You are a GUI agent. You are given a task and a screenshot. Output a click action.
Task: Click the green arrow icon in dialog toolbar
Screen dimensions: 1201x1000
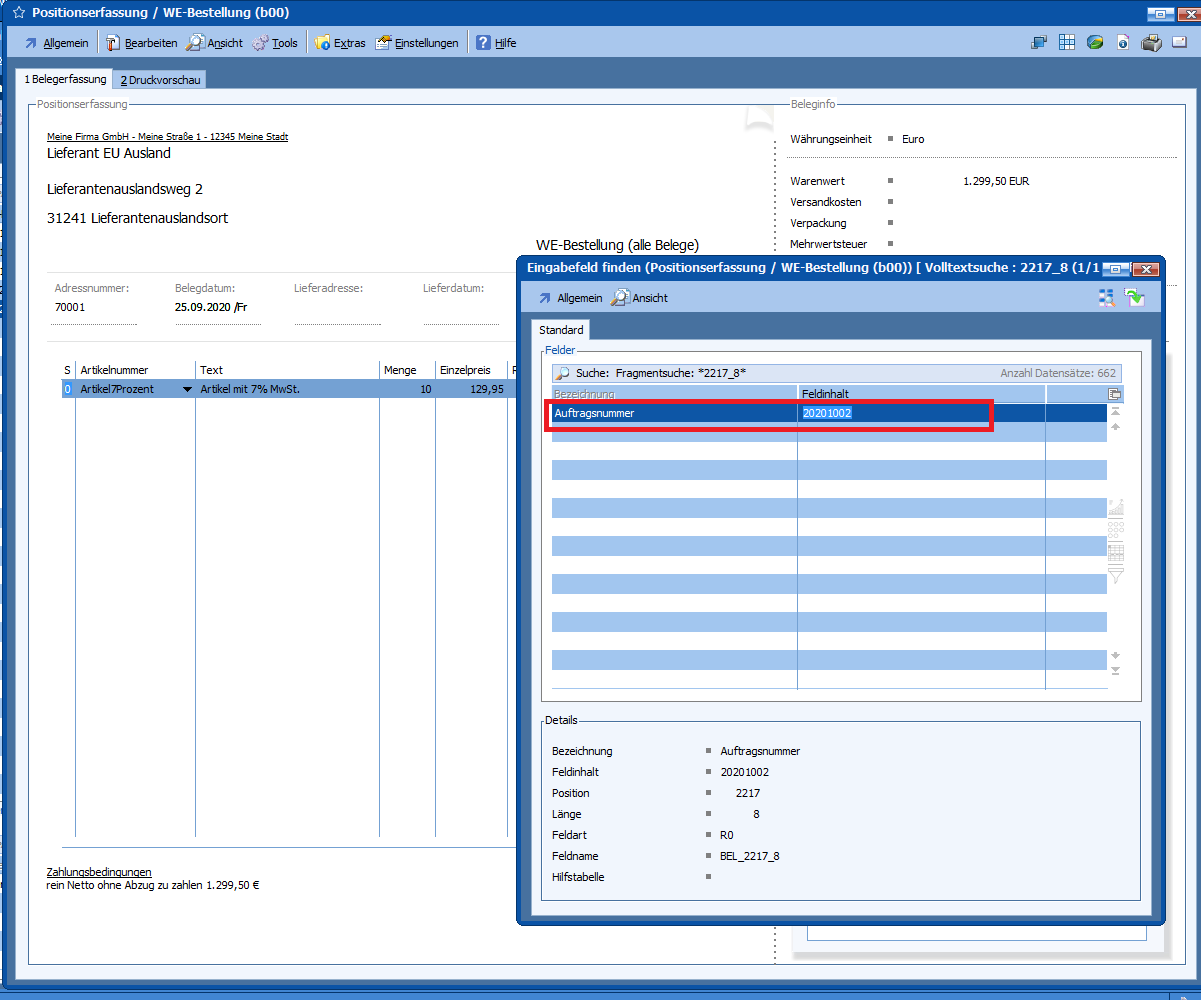(x=1134, y=297)
